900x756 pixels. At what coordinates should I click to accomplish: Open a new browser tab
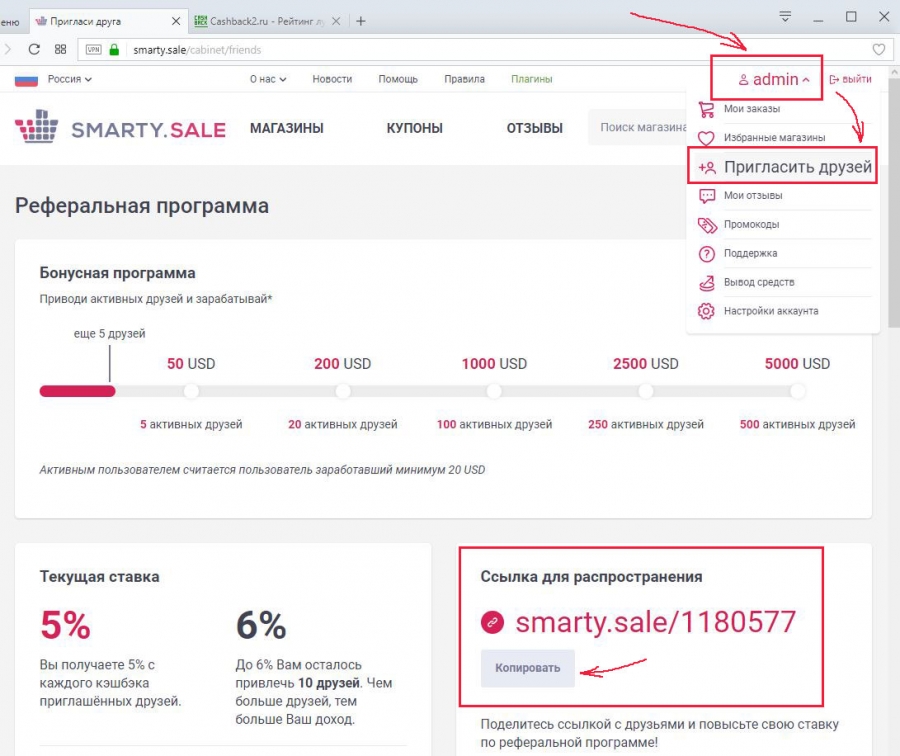coord(360,21)
